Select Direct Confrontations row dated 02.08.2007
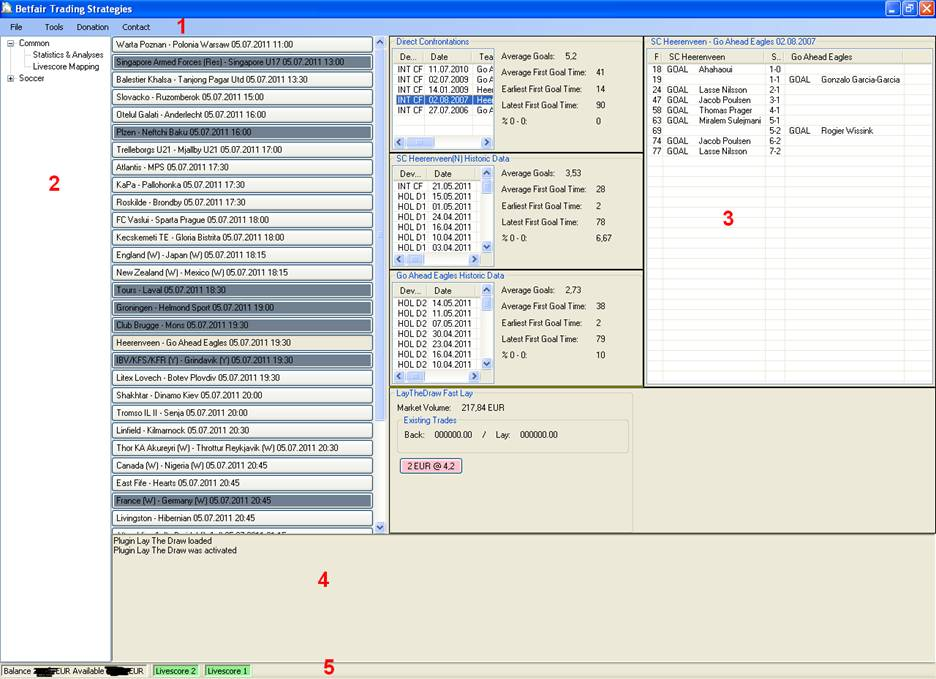Image resolution: width=936 pixels, height=679 pixels. click(444, 100)
